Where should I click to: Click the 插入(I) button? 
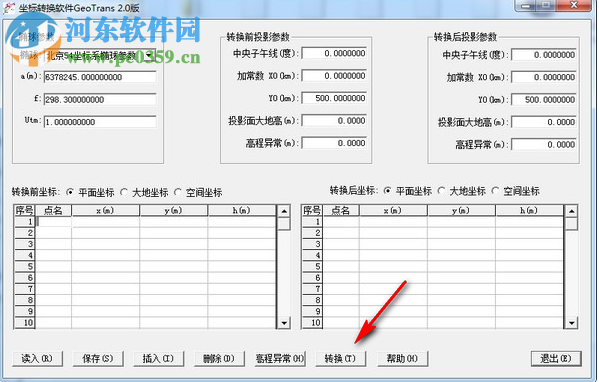[158, 358]
